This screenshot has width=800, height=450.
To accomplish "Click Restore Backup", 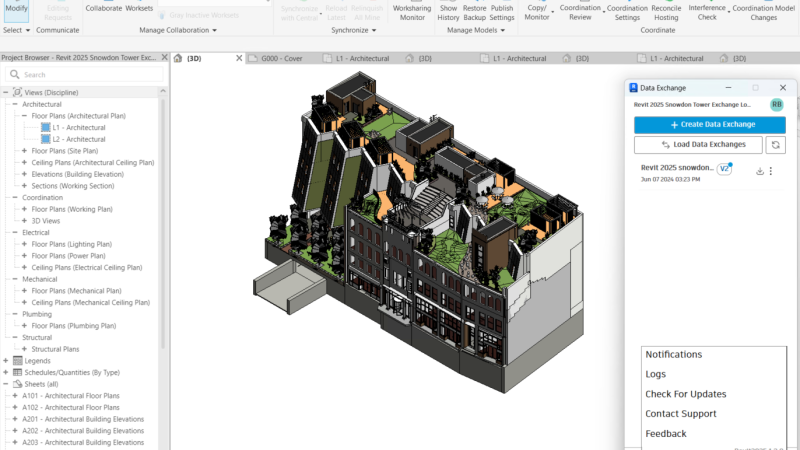I will (x=474, y=12).
